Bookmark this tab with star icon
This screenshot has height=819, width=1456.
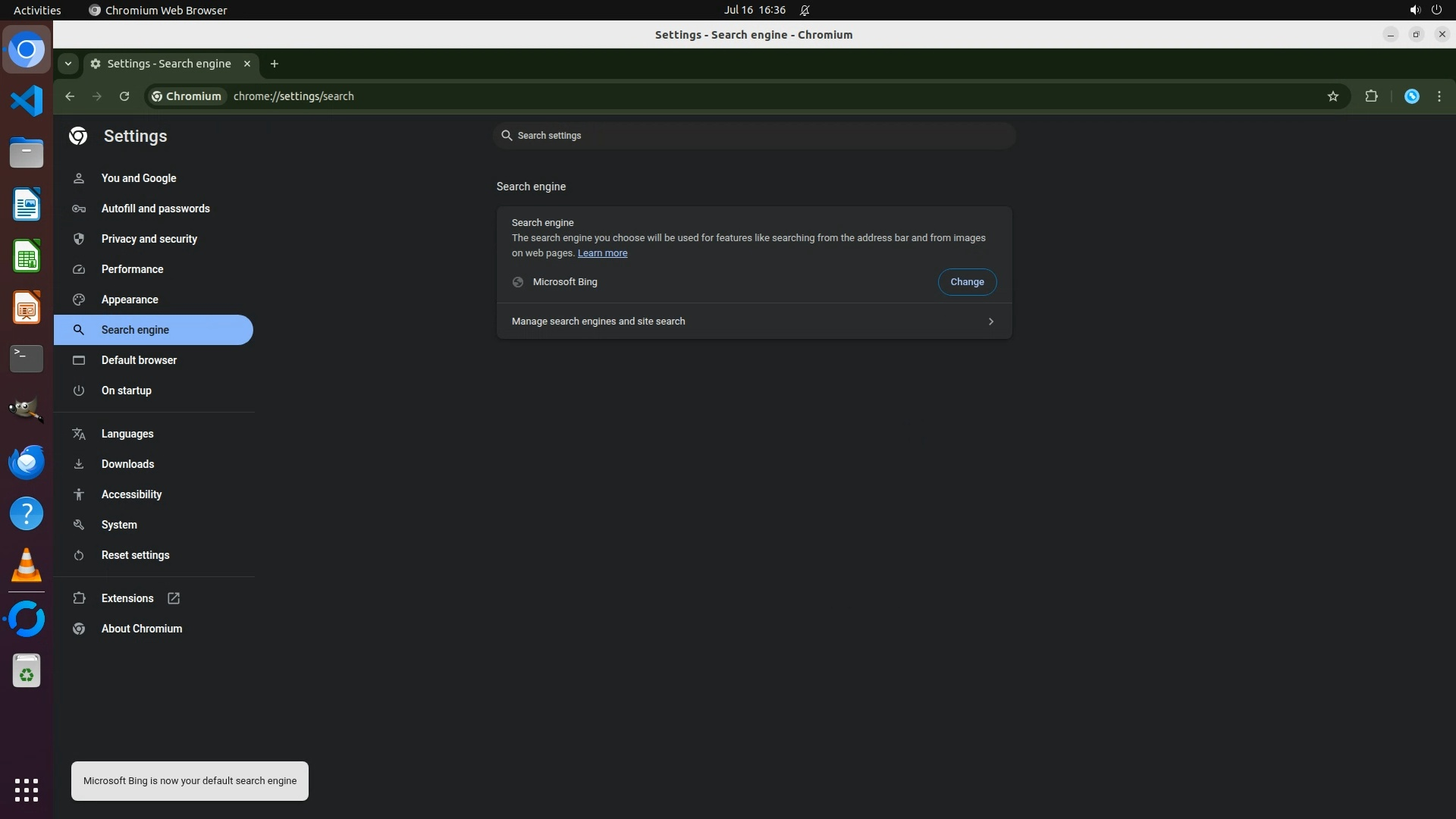point(1333,96)
